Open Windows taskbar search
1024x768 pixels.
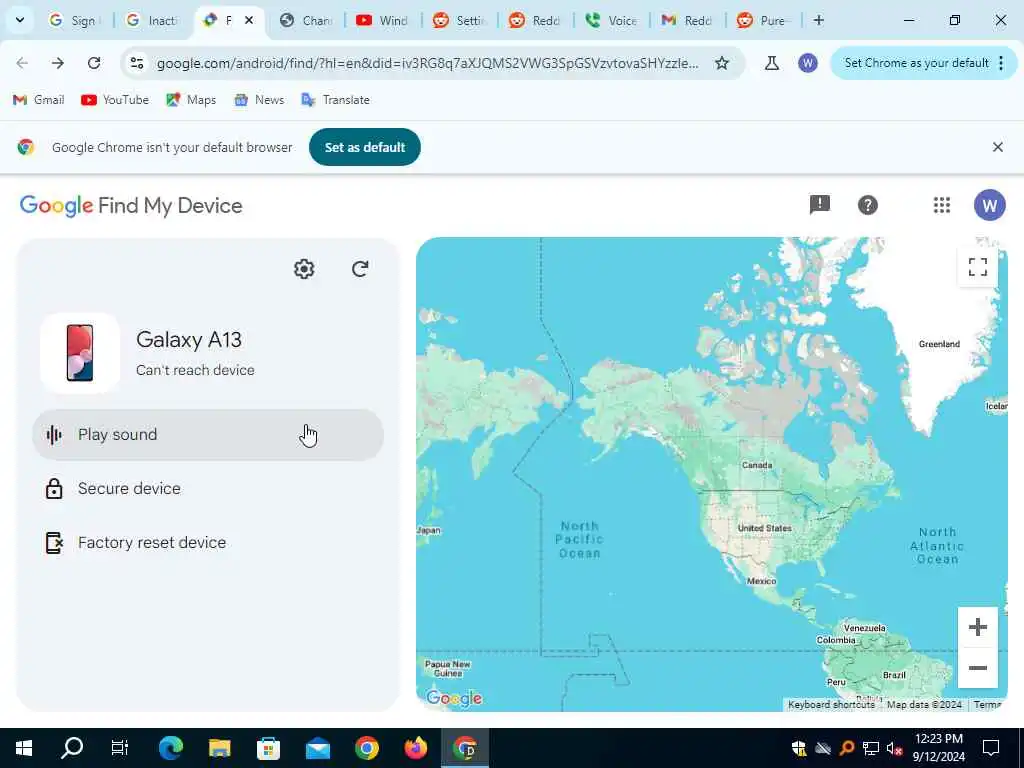click(72, 748)
